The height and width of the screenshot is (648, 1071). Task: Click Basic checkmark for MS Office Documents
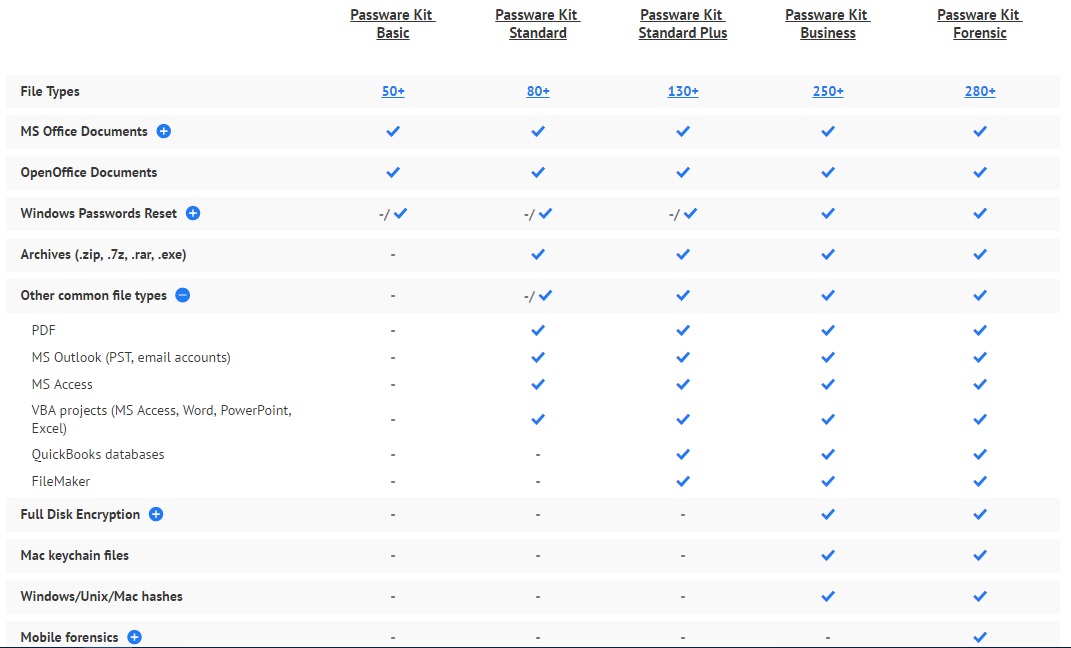(393, 131)
